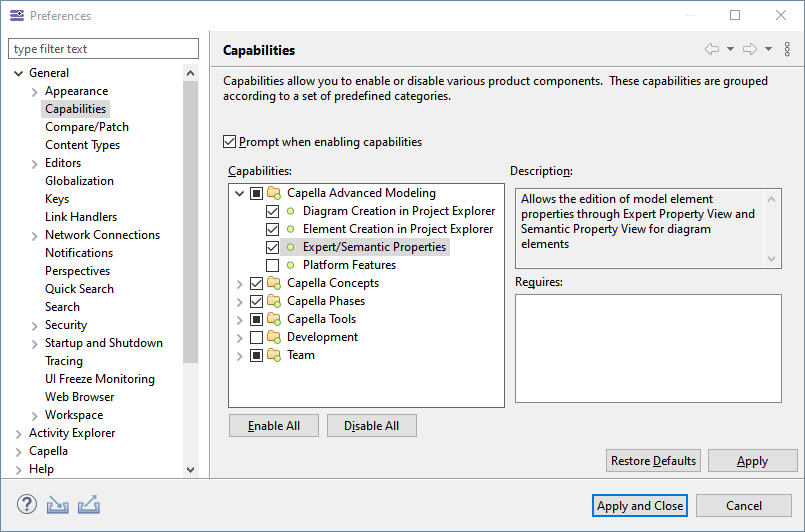Click the green dot beside Platform Features
The image size is (805, 532).
(291, 265)
